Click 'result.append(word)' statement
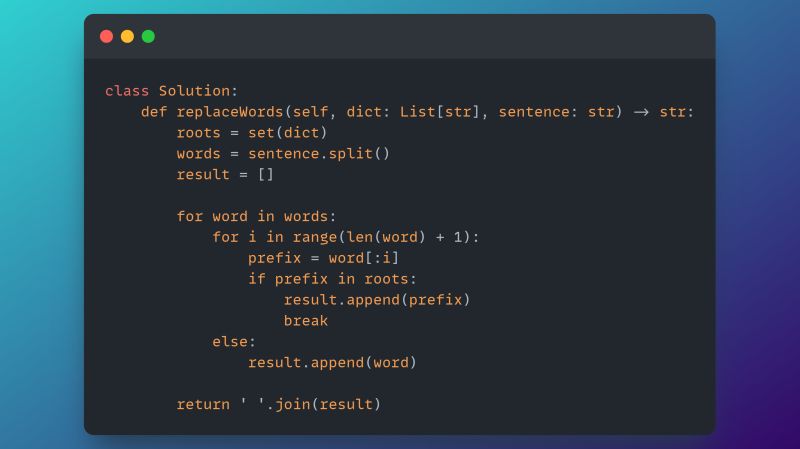The image size is (800, 449). coord(332,363)
